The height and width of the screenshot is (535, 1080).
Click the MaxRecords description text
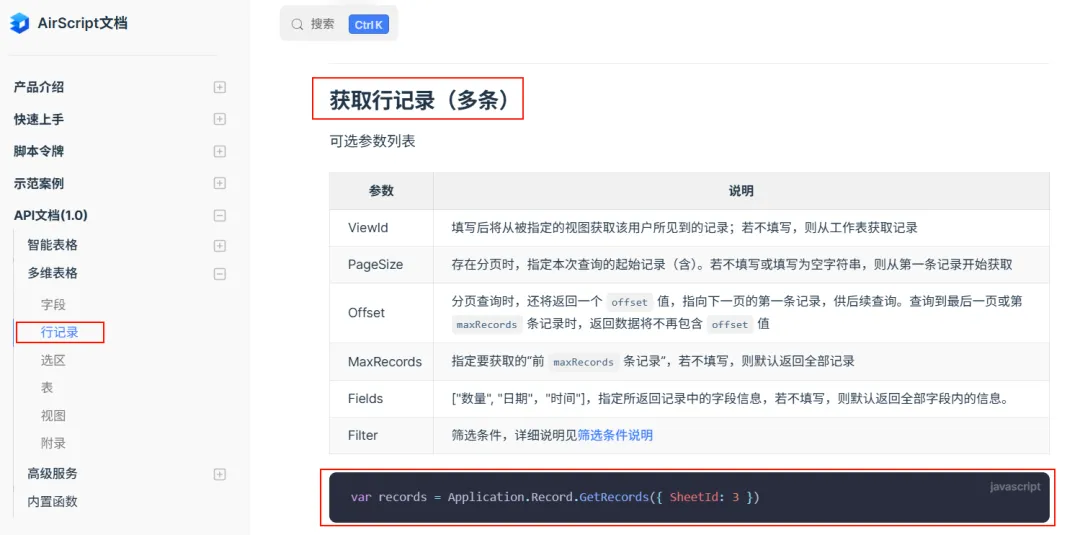[653, 361]
